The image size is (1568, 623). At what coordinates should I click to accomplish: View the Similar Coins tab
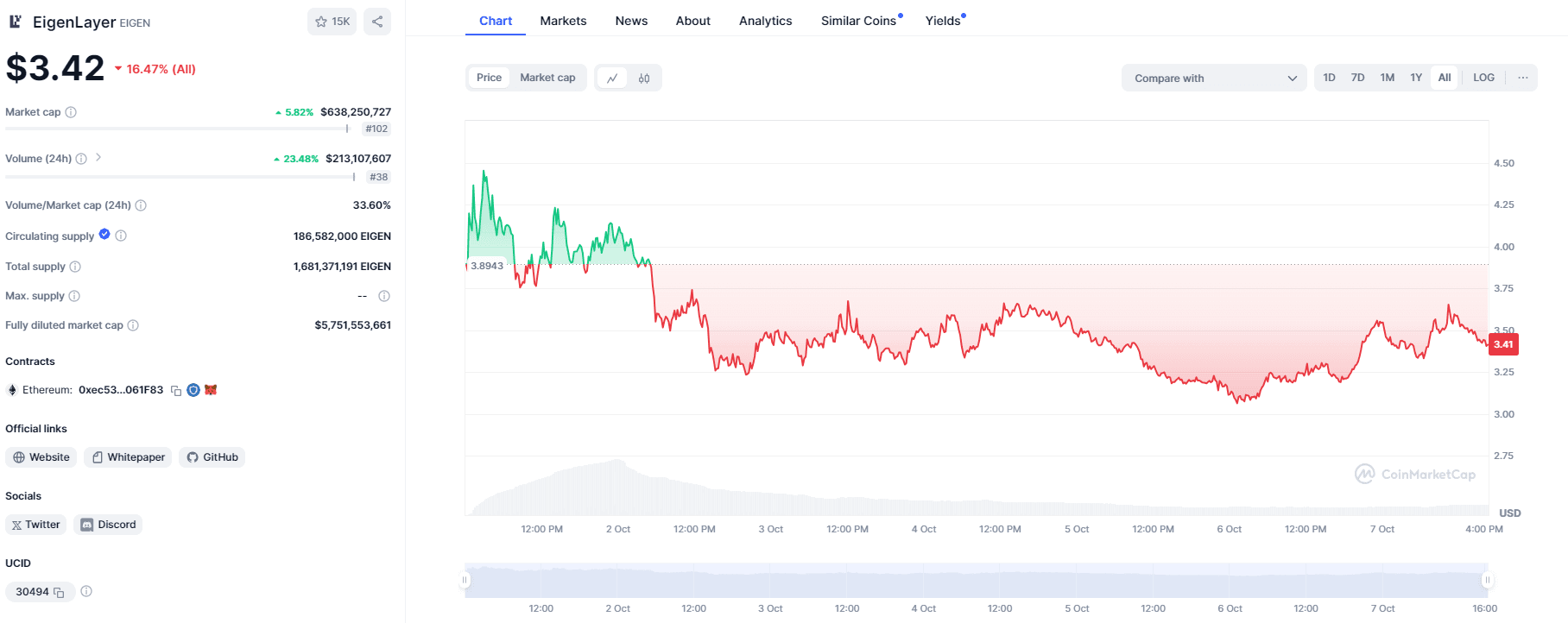(859, 21)
